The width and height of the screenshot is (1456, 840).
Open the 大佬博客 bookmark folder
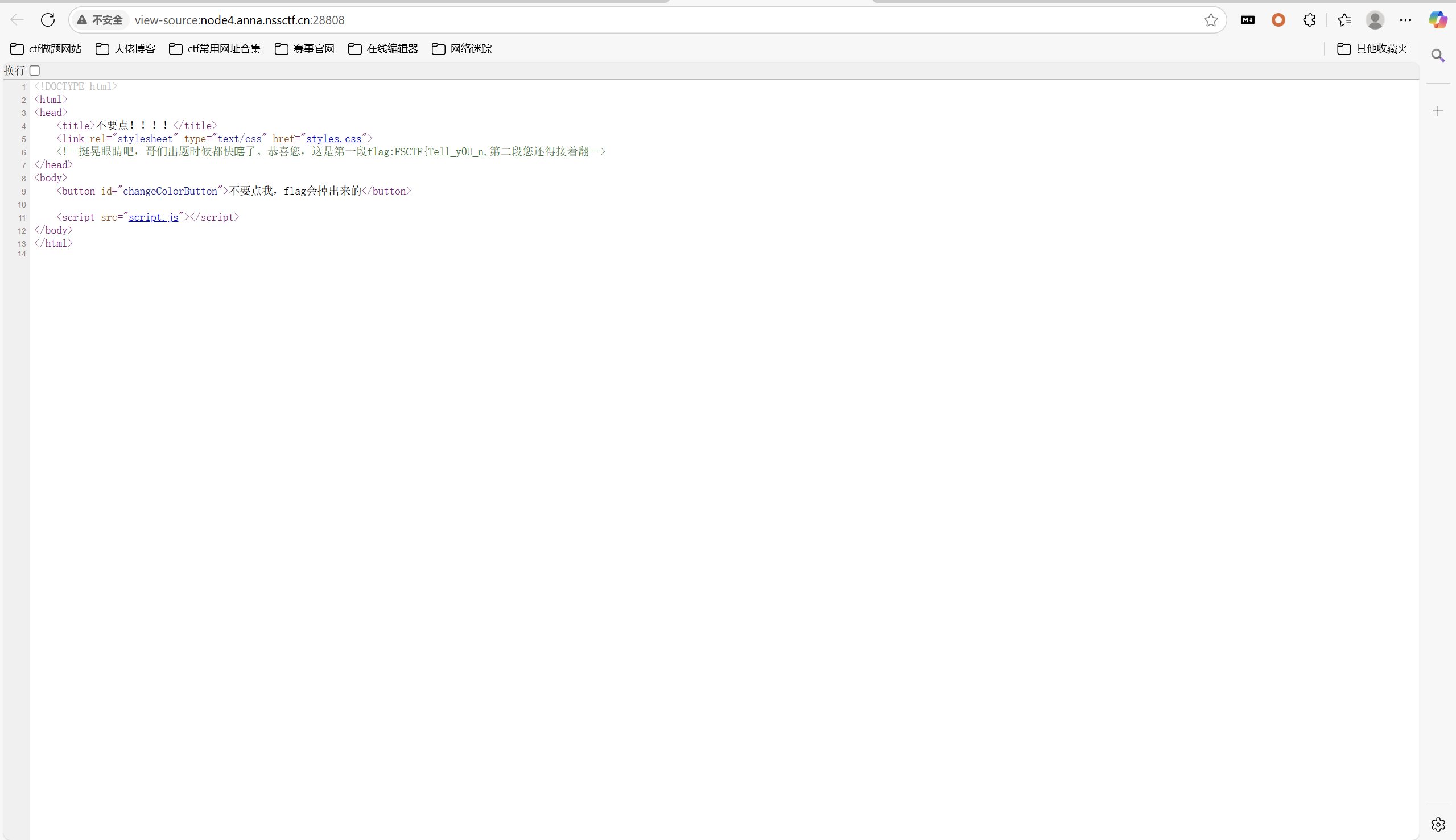pyautogui.click(x=125, y=49)
